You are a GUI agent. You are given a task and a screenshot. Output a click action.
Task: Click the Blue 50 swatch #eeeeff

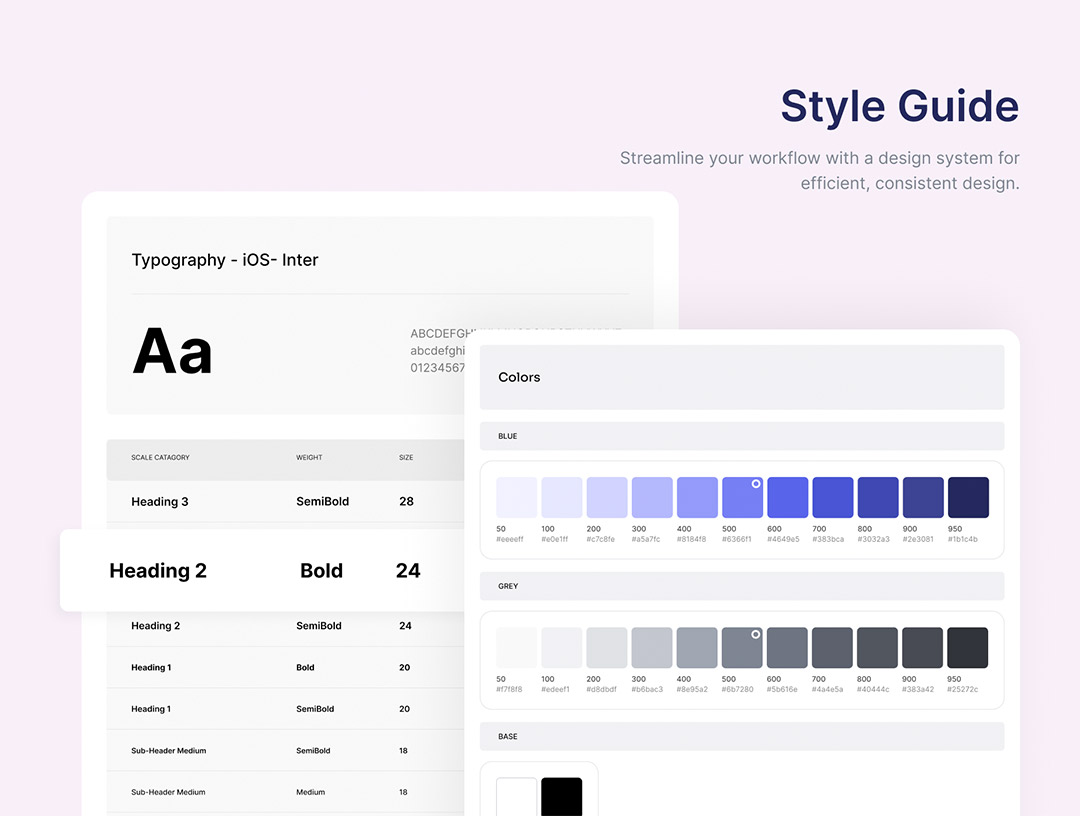click(x=516, y=497)
